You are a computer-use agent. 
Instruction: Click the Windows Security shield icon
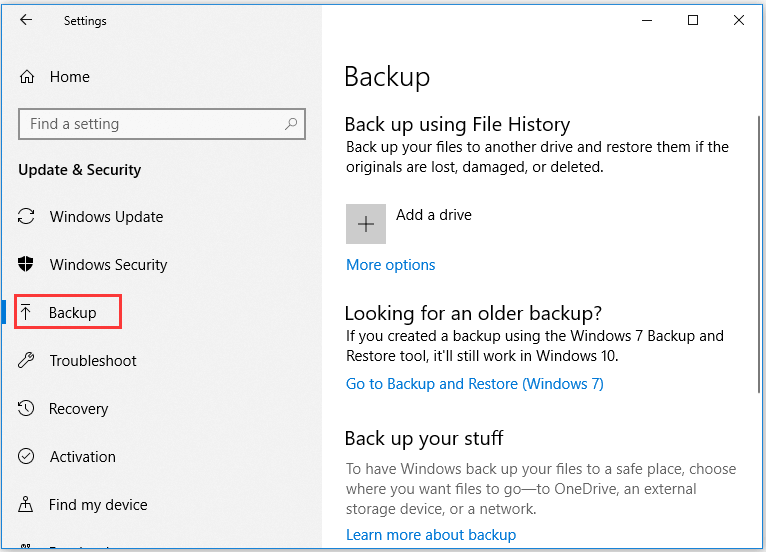(x=27, y=265)
